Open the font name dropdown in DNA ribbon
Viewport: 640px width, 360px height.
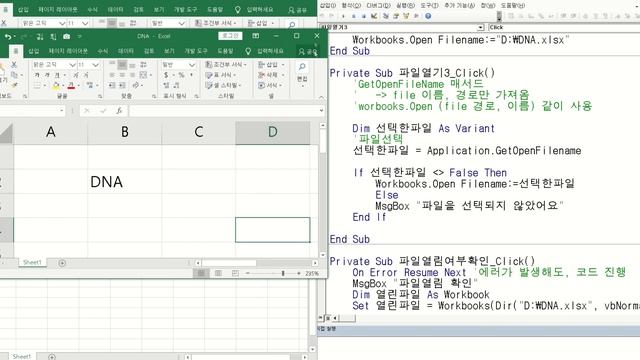[72, 65]
